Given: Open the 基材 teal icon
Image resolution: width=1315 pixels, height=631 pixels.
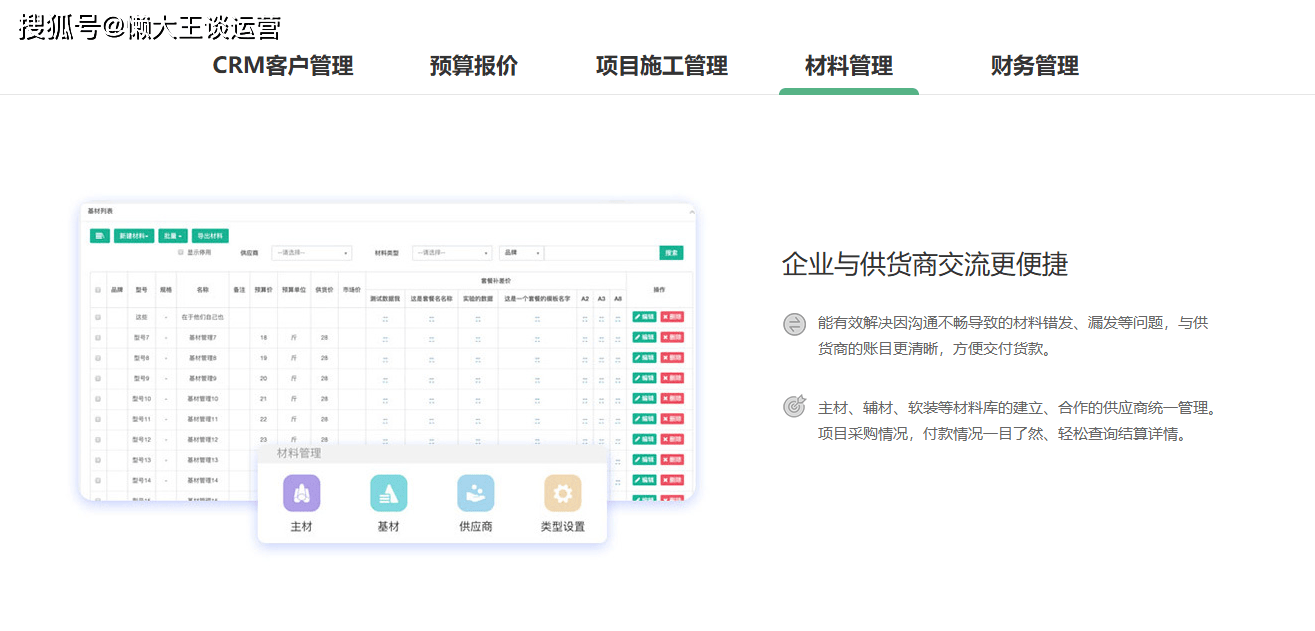Looking at the screenshot, I should point(388,493).
